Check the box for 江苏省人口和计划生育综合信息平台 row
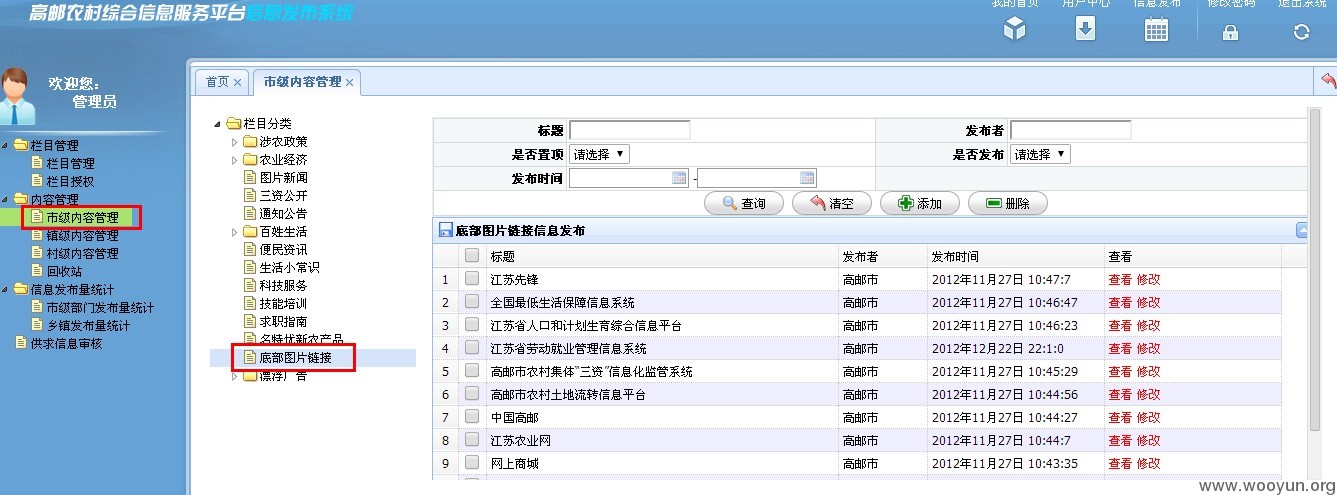 tap(472, 325)
